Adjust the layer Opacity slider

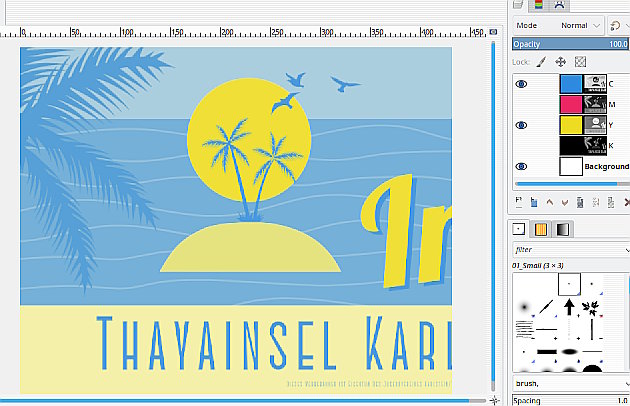coord(571,44)
